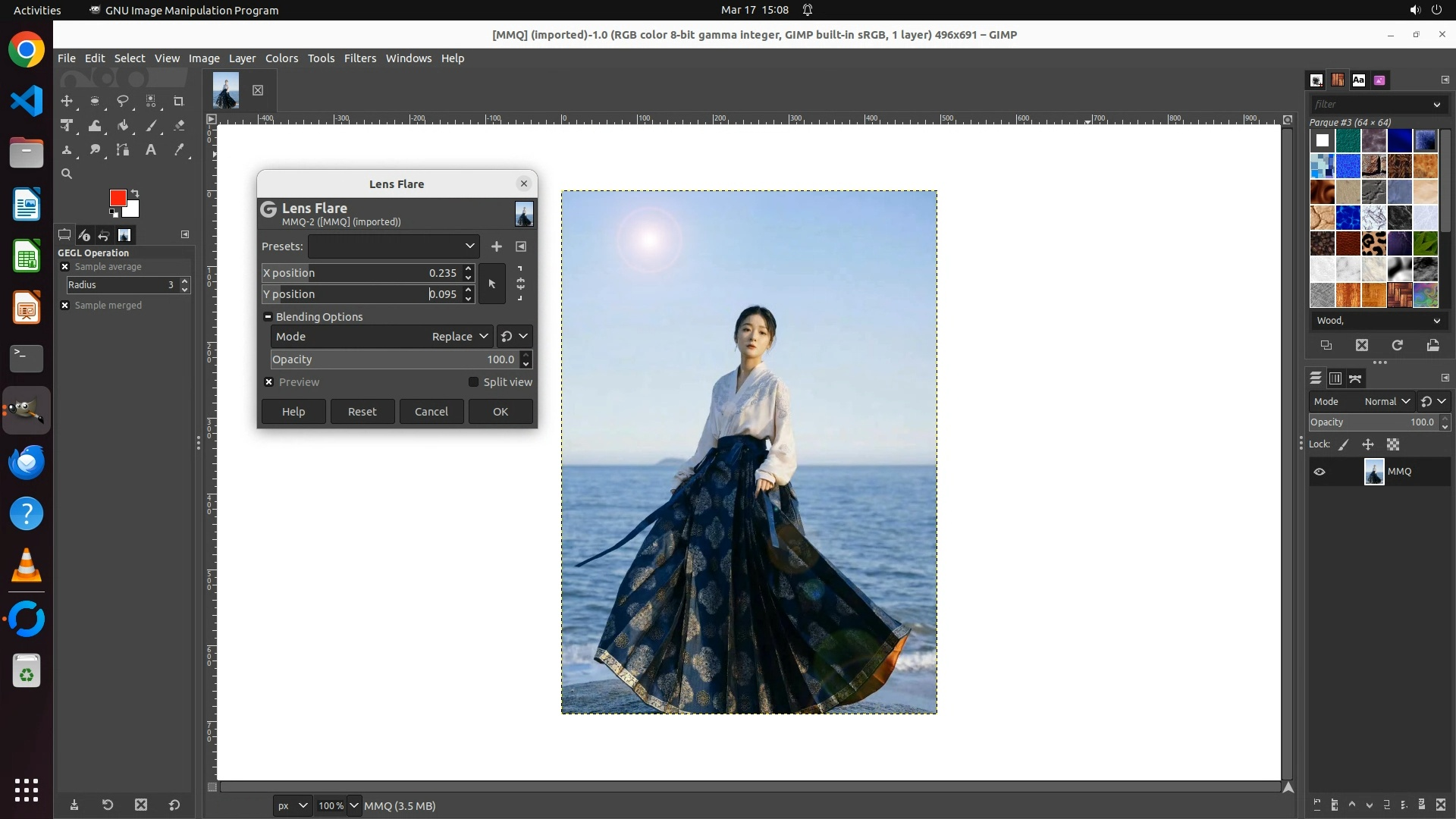Open the Colors menu
The height and width of the screenshot is (819, 1456).
(x=281, y=58)
